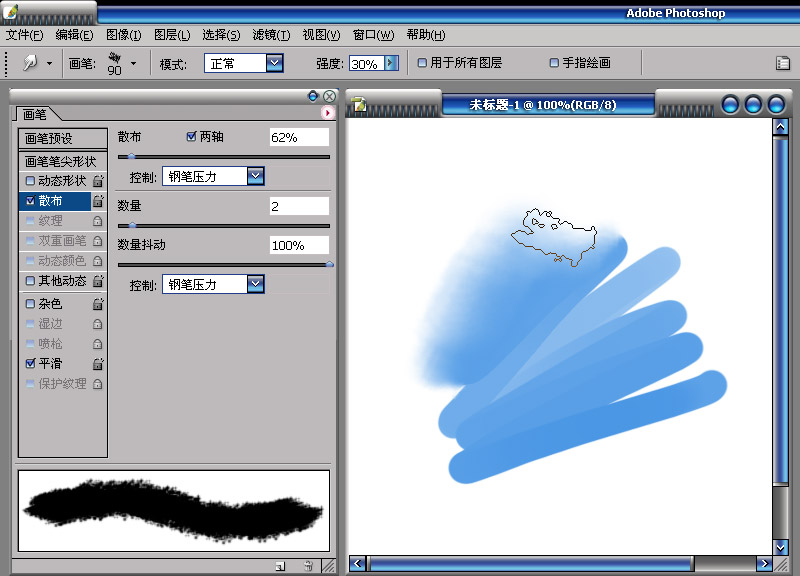Click the lock icon next to 其他动态

[x=98, y=281]
